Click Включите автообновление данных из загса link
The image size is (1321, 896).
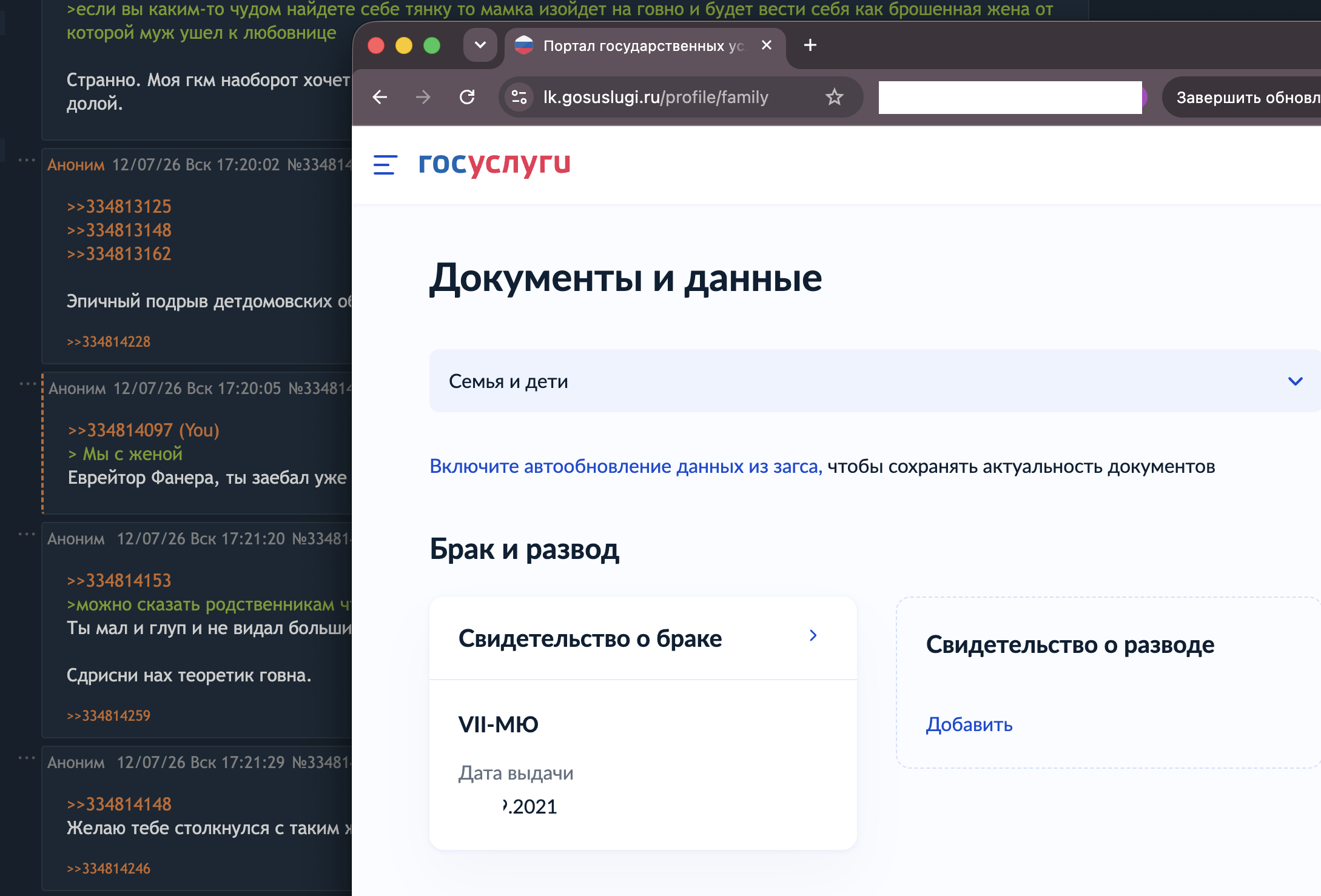pyautogui.click(x=626, y=466)
